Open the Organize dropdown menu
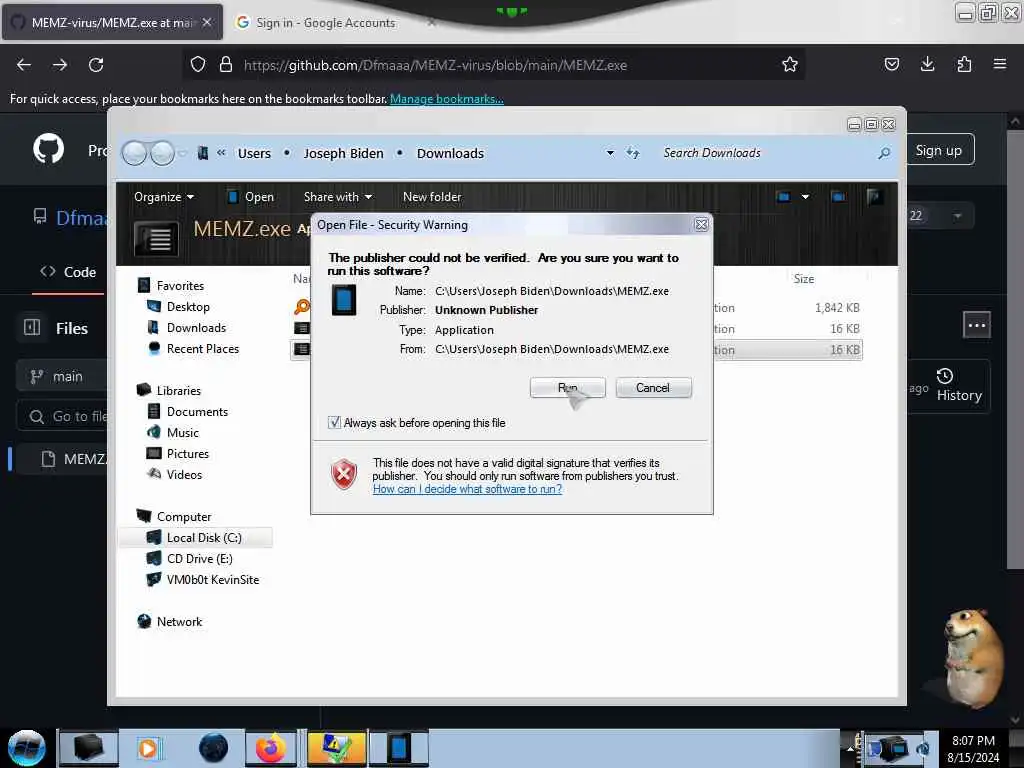 pos(164,197)
